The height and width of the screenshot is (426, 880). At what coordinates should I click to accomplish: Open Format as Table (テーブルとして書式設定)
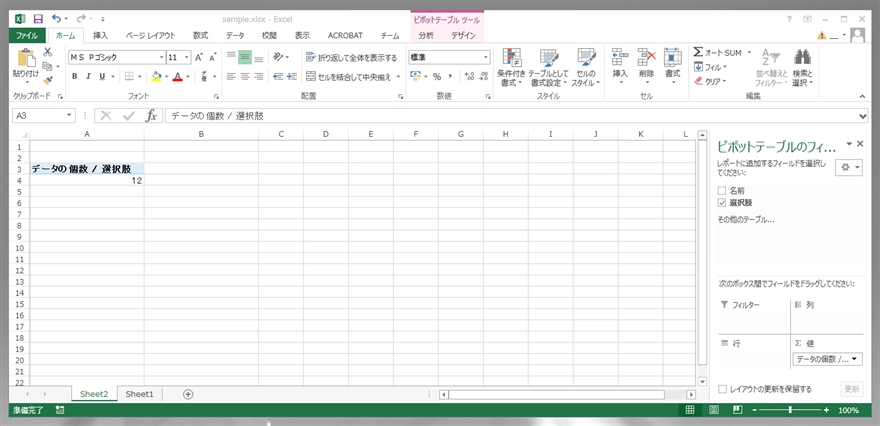(x=548, y=67)
